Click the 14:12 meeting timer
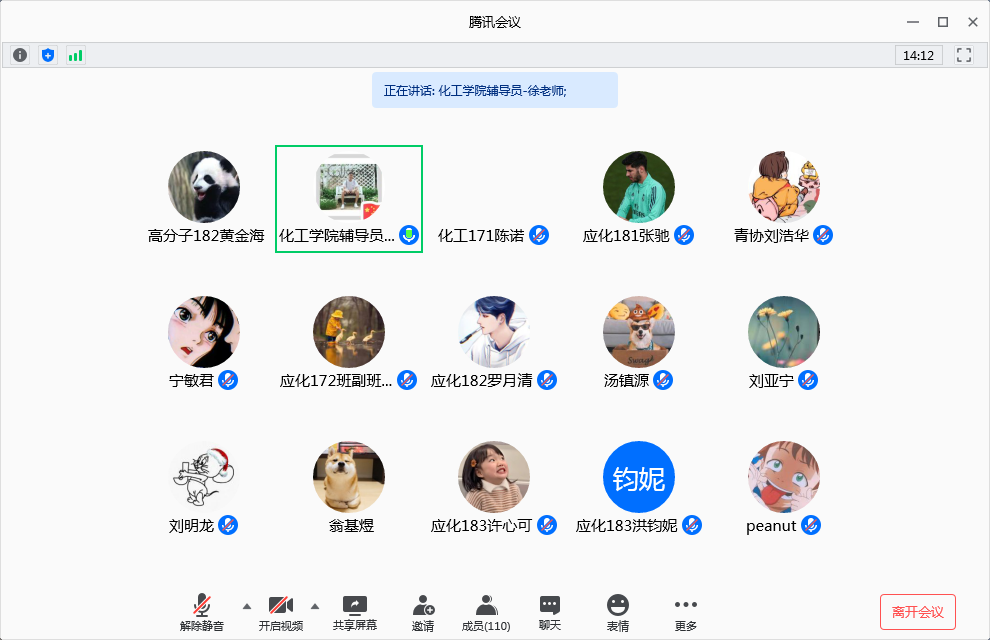 918,56
